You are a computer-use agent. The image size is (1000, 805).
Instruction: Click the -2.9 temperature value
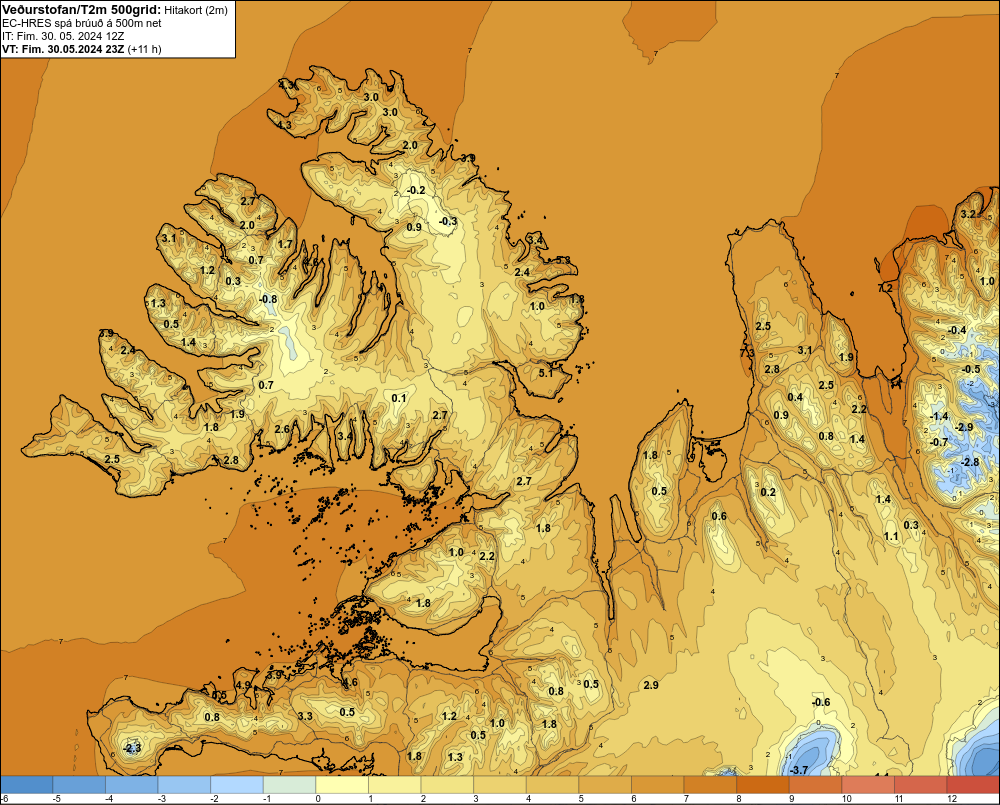964,427
